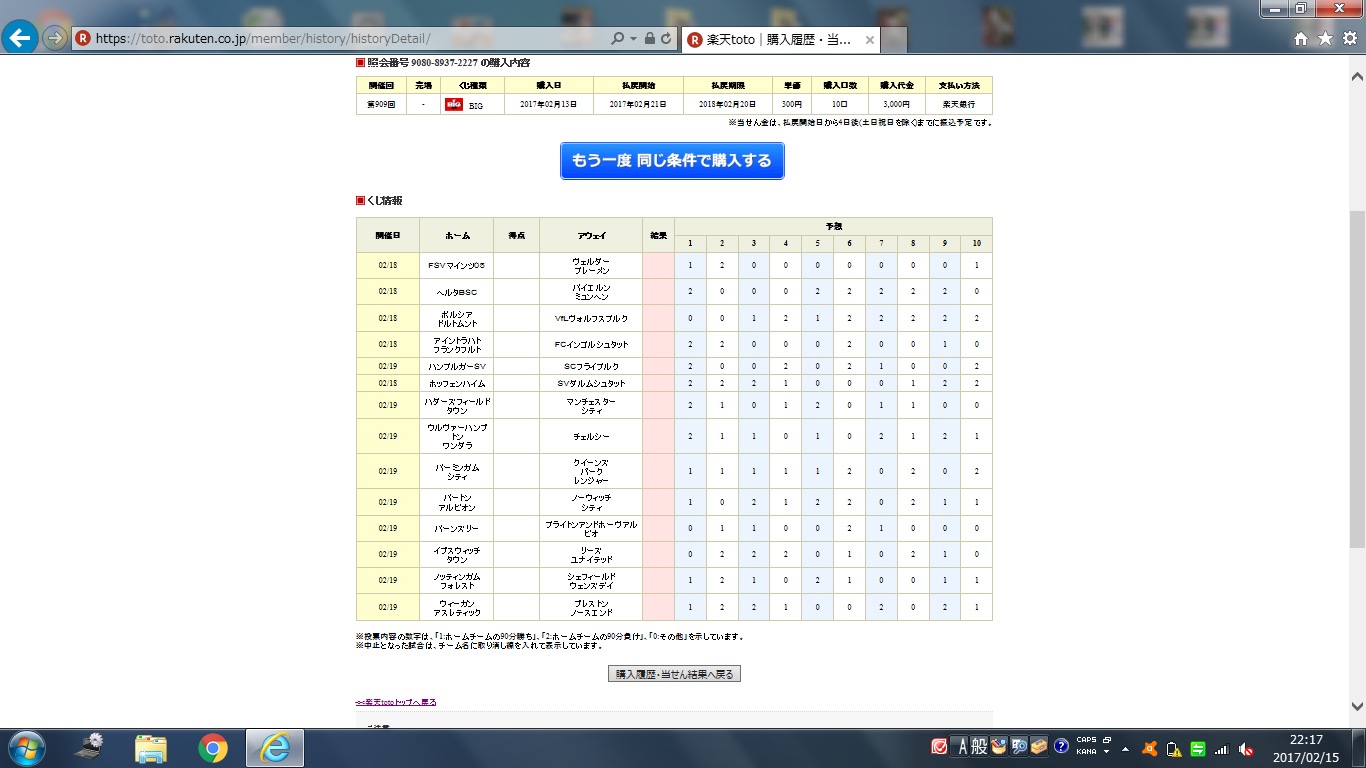This screenshot has width=1366, height=768.
Task: Open the IME Pad icon in language bar
Action: [998, 747]
